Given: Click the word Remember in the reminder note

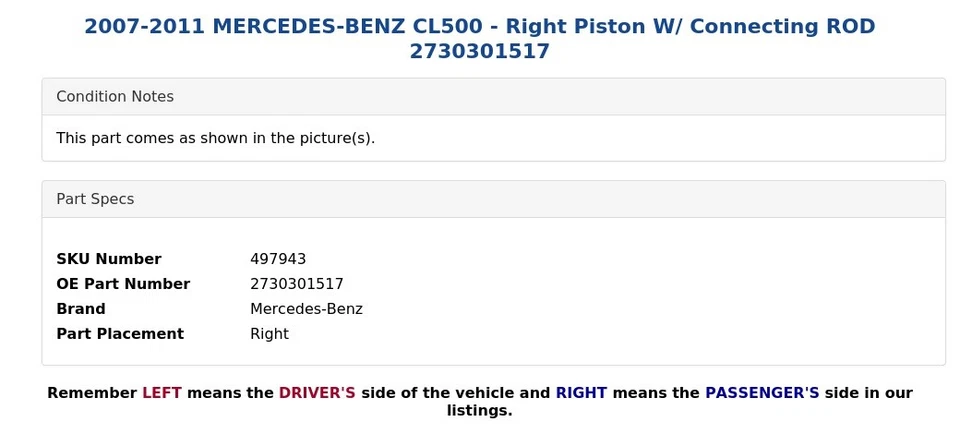Looking at the screenshot, I should (92, 393).
